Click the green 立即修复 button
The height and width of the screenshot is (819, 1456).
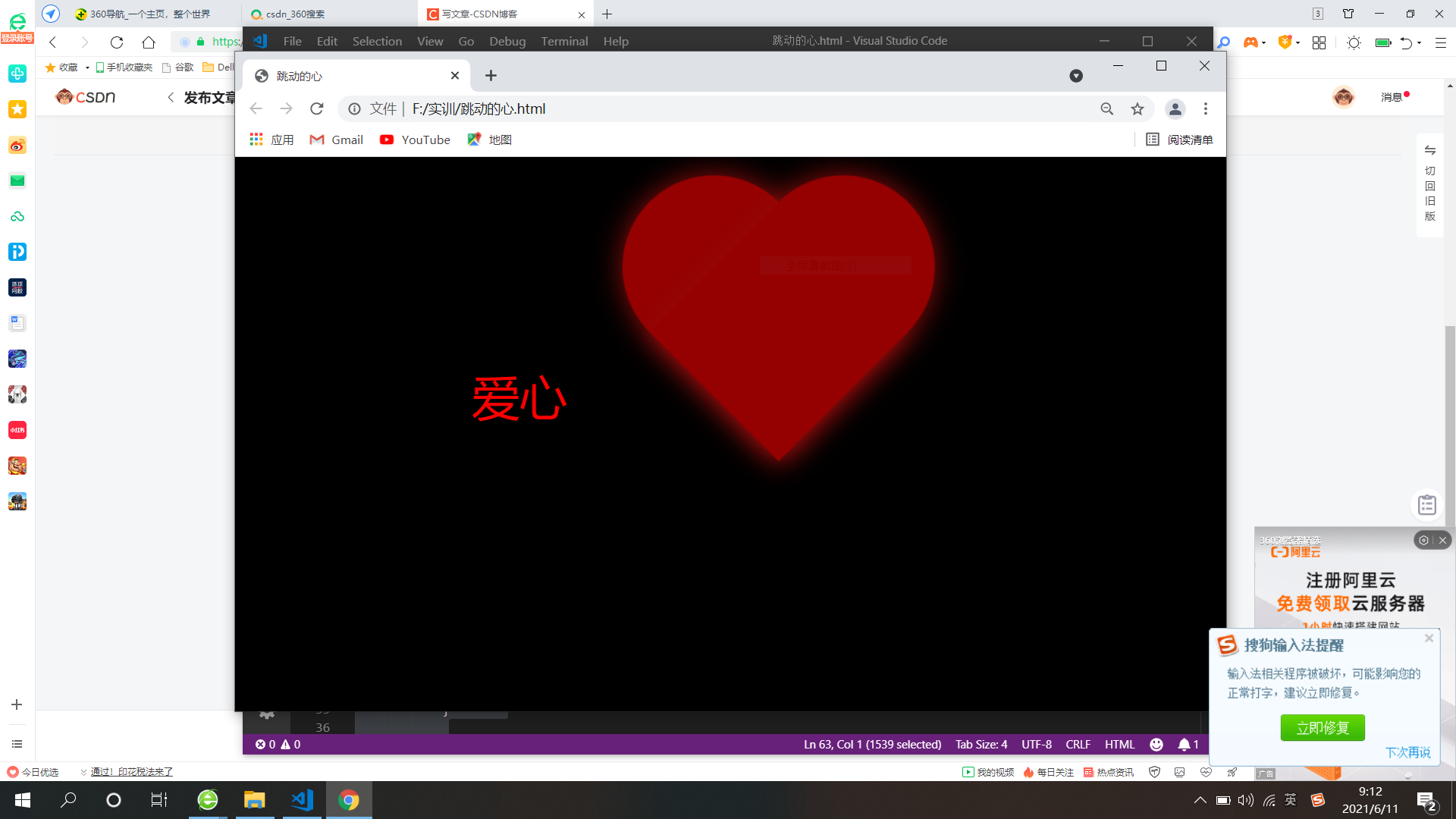click(1323, 728)
